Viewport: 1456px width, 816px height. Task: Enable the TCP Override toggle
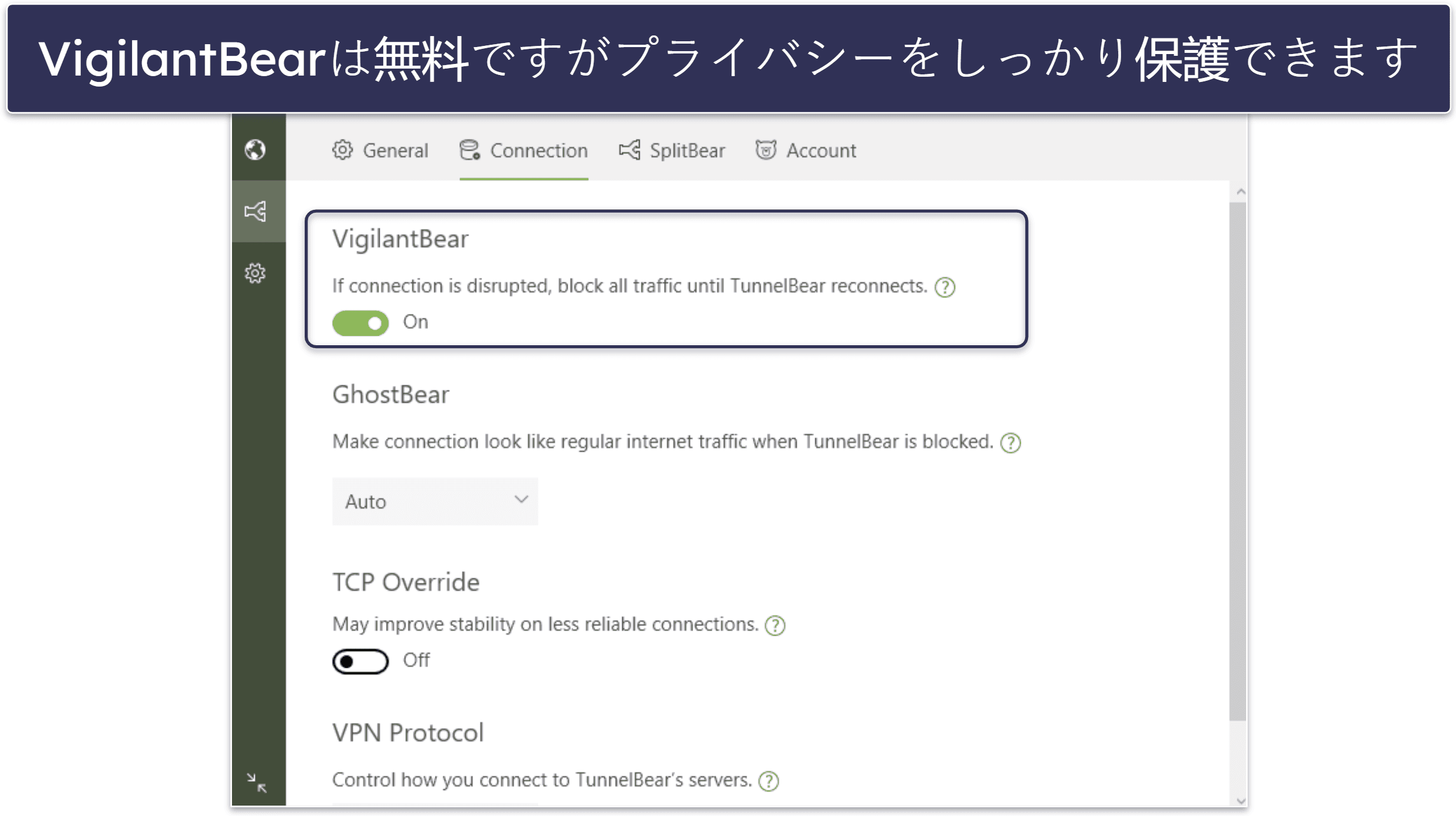[361, 661]
